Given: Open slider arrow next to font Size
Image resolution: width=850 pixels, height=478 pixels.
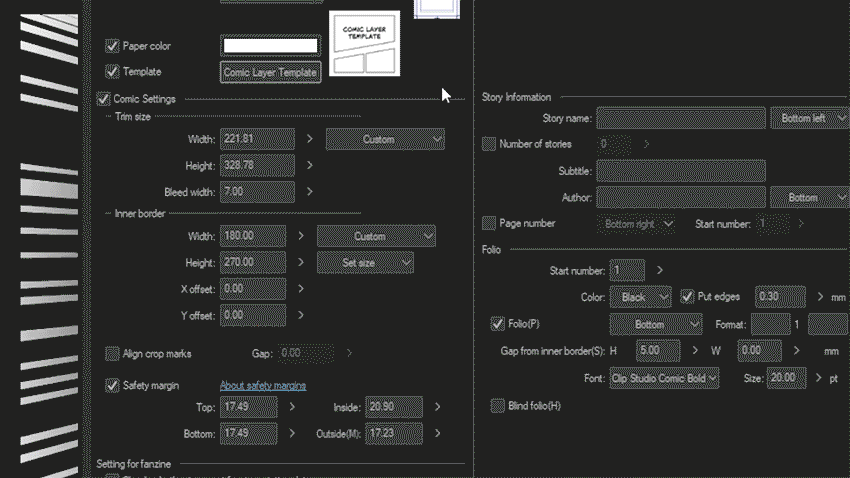Looking at the screenshot, I should (x=819, y=378).
